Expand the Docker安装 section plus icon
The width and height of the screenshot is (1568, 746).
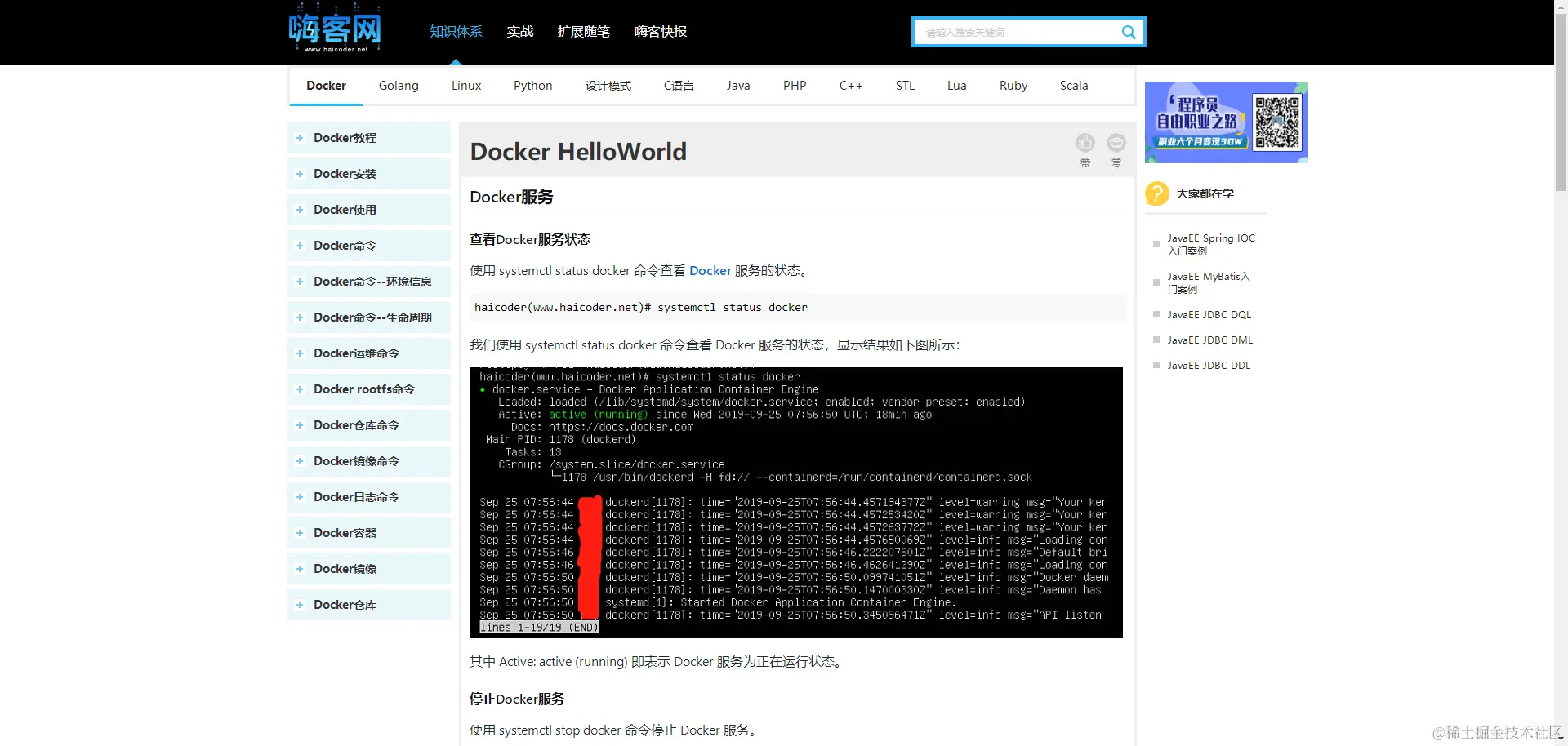tap(300, 174)
